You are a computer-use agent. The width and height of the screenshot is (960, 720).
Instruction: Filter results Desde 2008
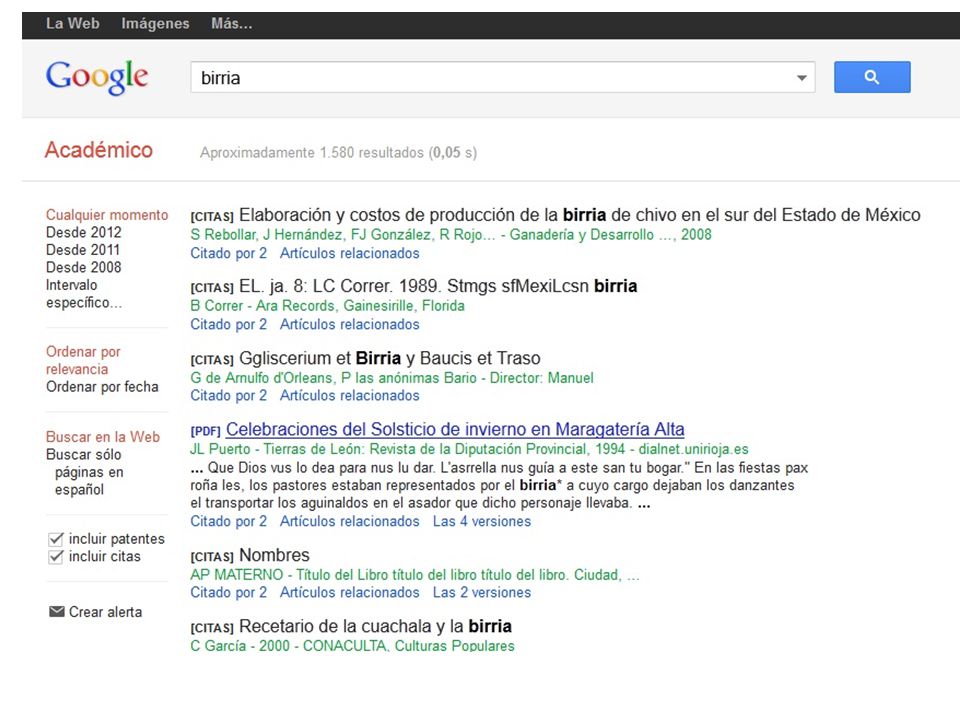[x=83, y=268]
